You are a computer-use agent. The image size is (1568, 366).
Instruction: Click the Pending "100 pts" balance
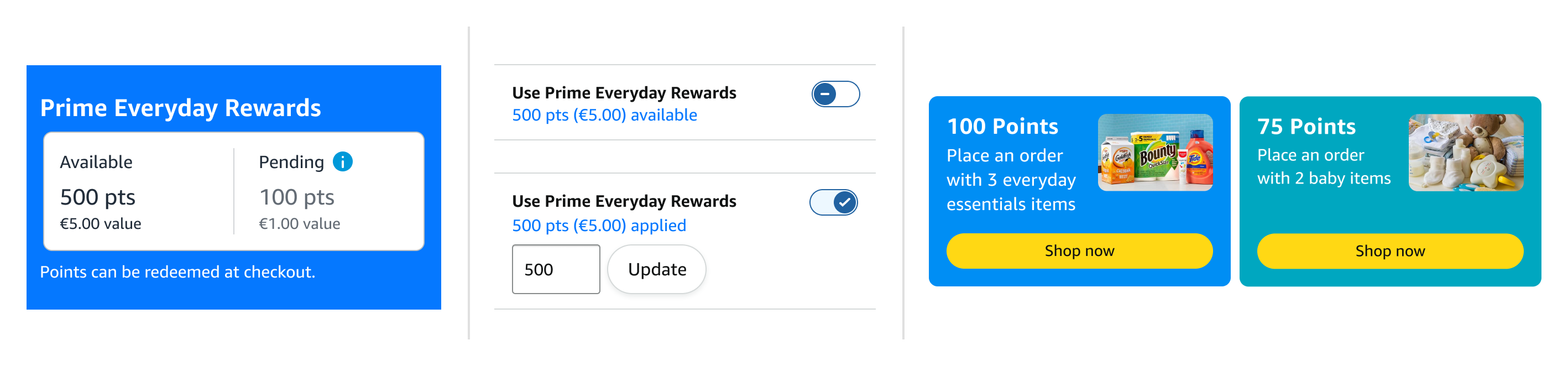click(296, 197)
